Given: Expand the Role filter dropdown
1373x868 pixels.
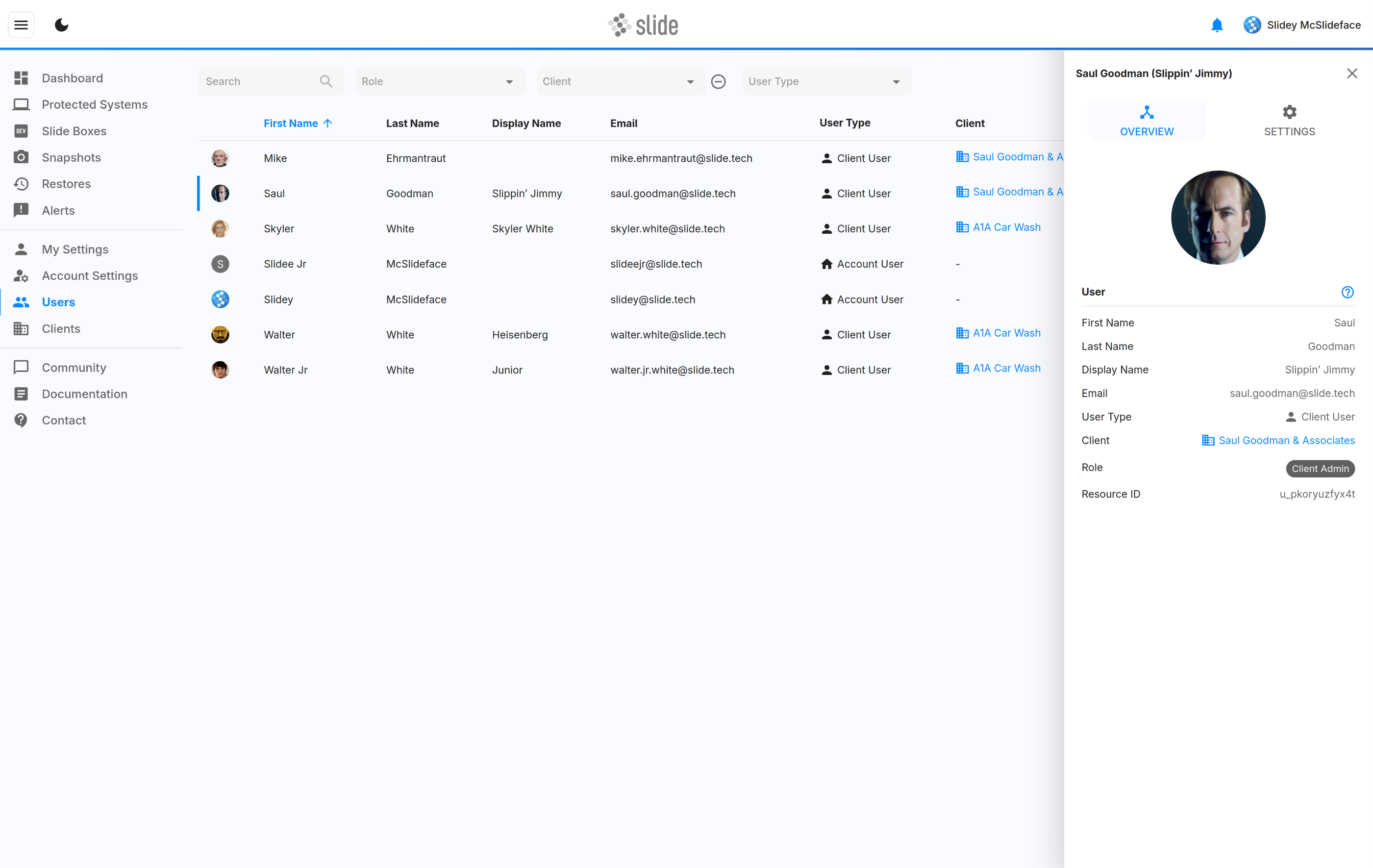Looking at the screenshot, I should point(440,81).
